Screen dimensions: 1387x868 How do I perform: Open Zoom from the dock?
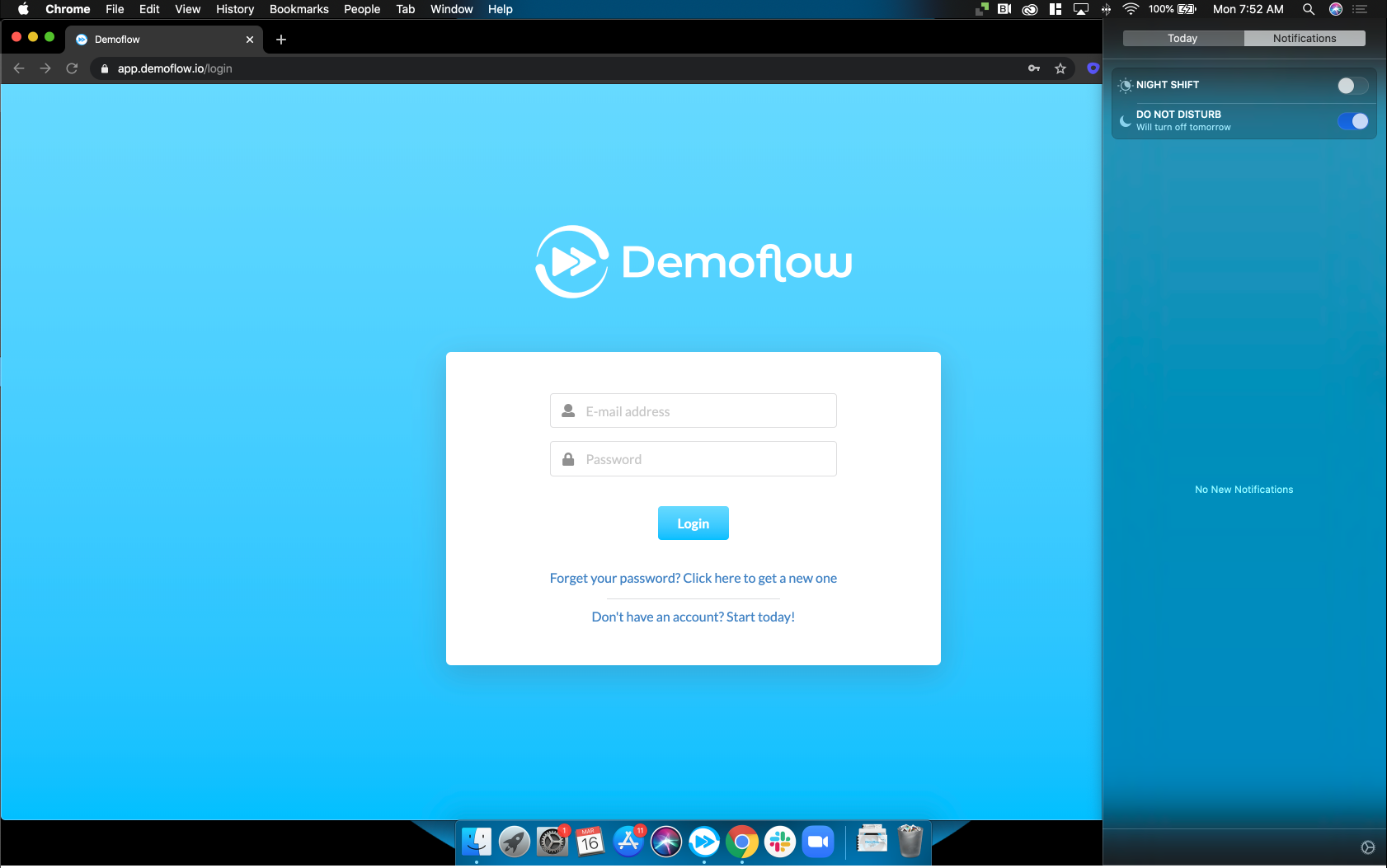(818, 842)
